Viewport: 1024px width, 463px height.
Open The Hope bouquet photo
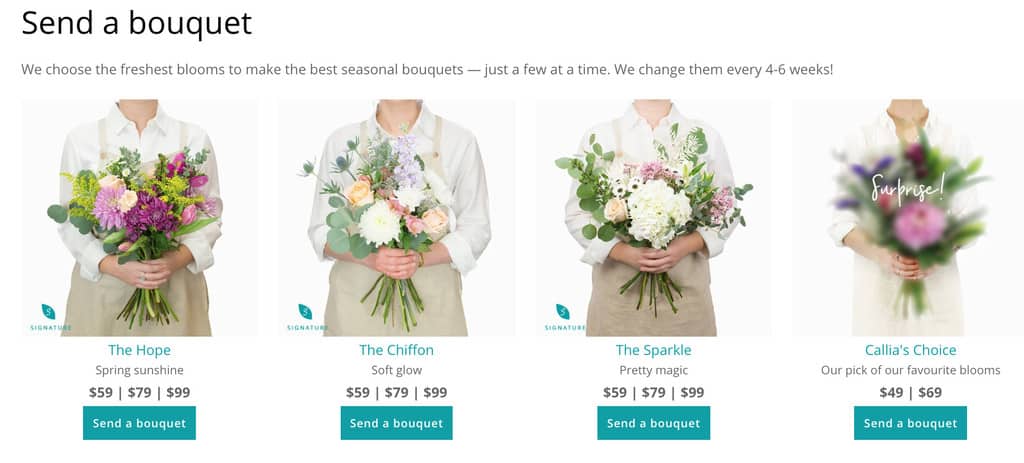(x=139, y=217)
